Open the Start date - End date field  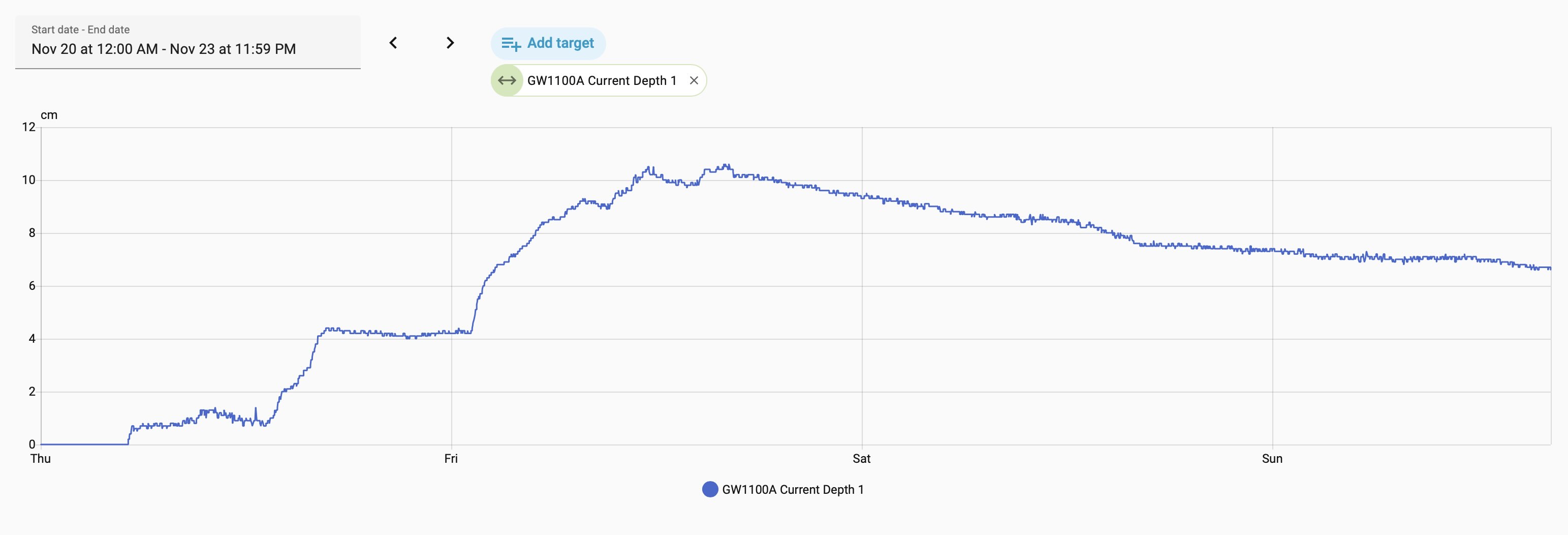187,42
